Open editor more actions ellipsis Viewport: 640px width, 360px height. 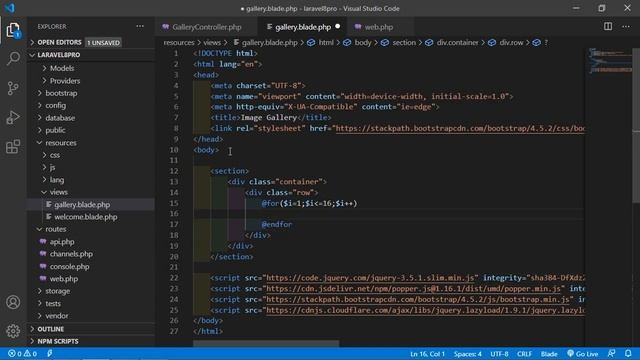626,27
